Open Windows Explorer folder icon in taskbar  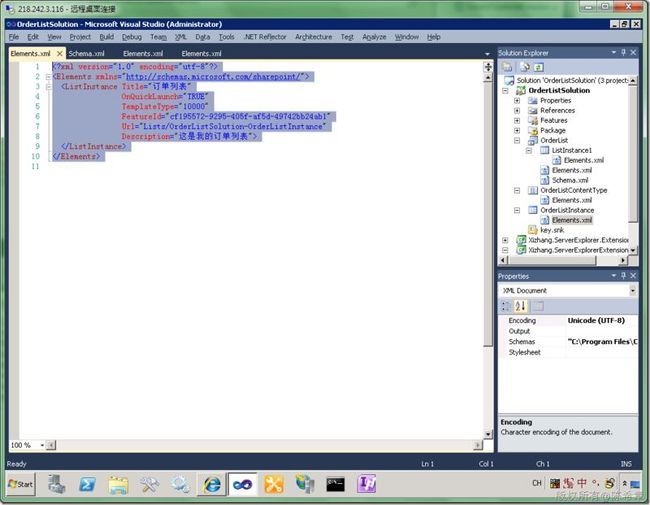click(x=118, y=484)
